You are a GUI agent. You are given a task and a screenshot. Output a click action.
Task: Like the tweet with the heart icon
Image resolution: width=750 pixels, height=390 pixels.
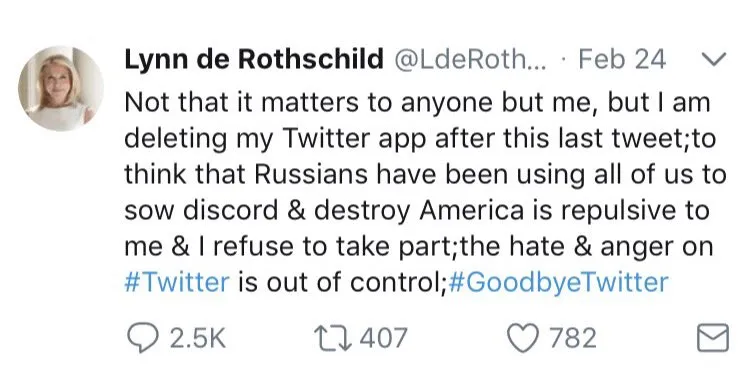coord(522,338)
